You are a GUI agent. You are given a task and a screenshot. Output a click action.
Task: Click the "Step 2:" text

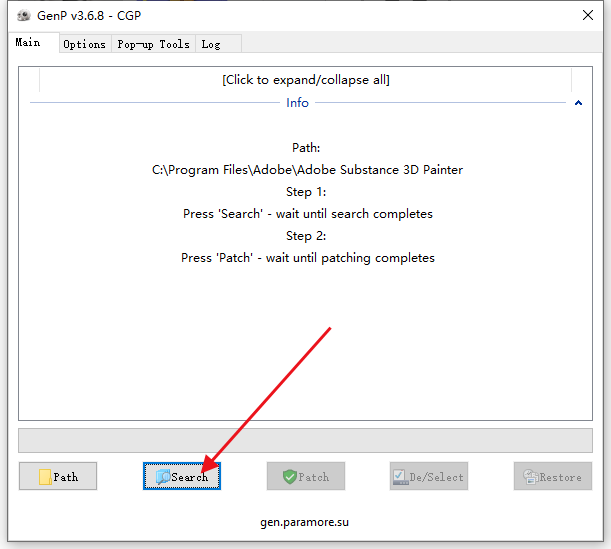[x=306, y=236]
